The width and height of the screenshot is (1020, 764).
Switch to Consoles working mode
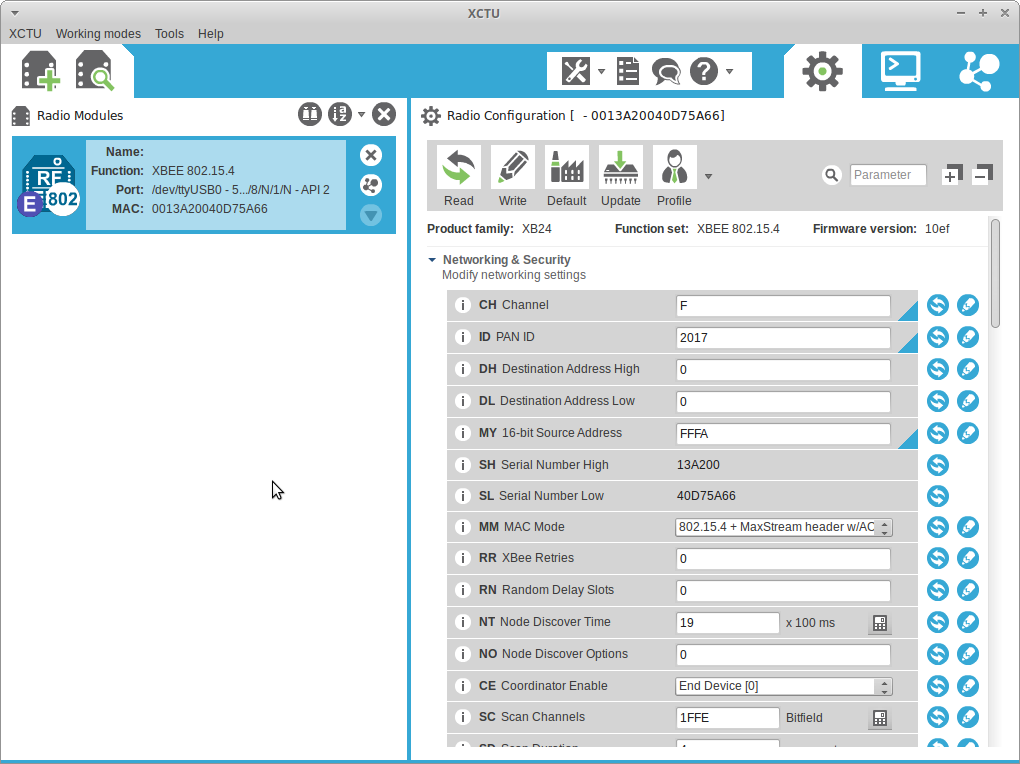tap(901, 71)
